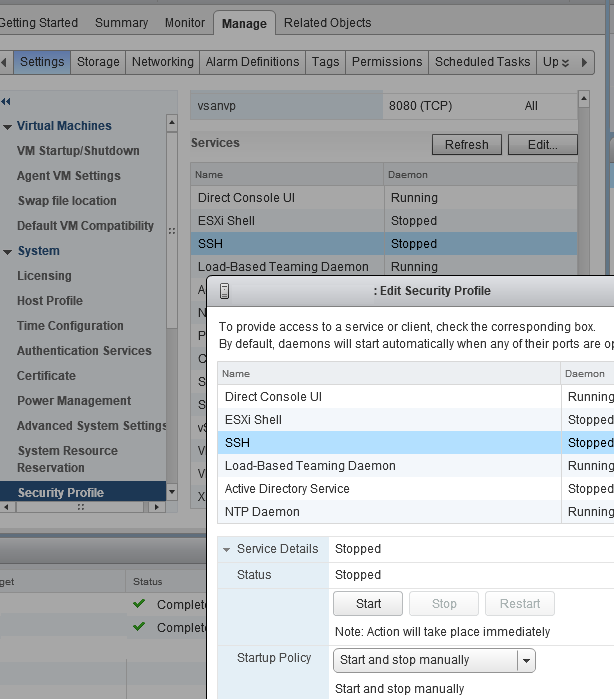
Task: Click second Completed green checkmark icon
Action: click(x=139, y=627)
